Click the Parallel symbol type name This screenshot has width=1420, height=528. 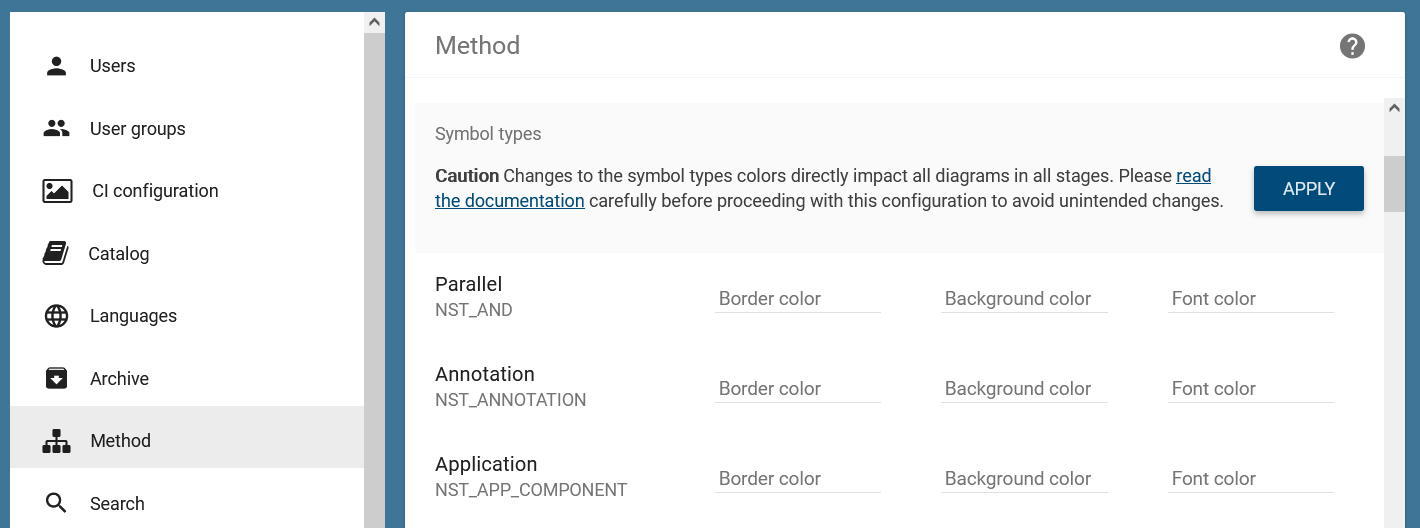tap(469, 284)
